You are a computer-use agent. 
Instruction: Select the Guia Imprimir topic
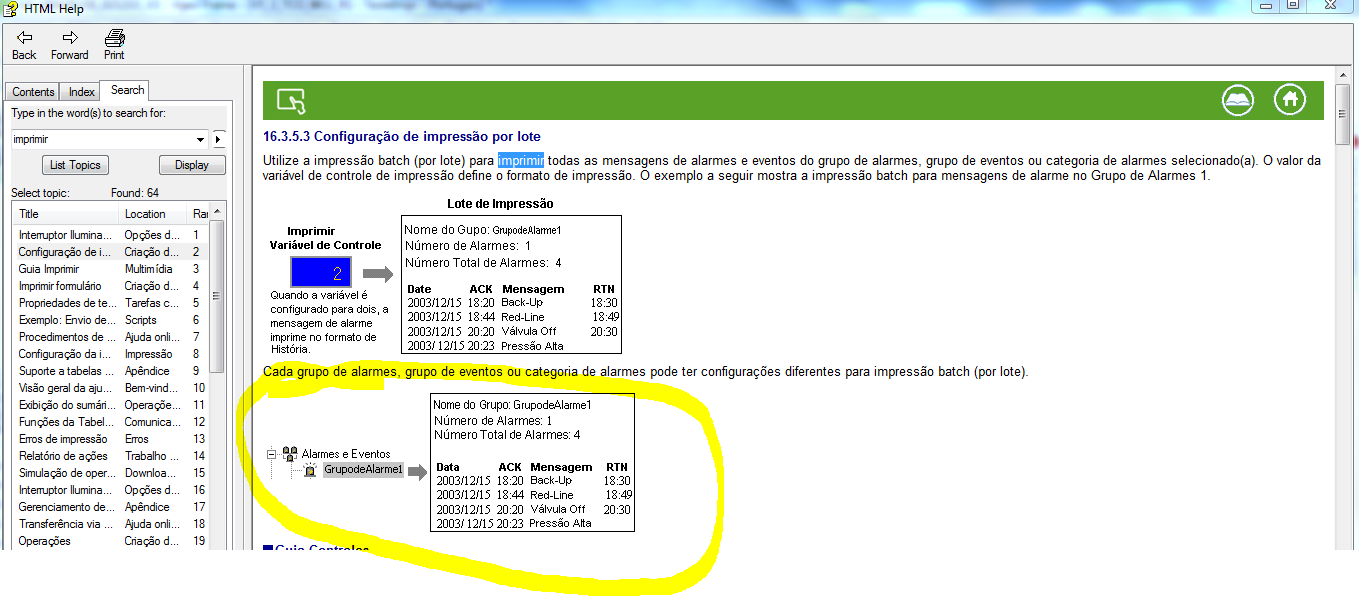pyautogui.click(x=49, y=269)
